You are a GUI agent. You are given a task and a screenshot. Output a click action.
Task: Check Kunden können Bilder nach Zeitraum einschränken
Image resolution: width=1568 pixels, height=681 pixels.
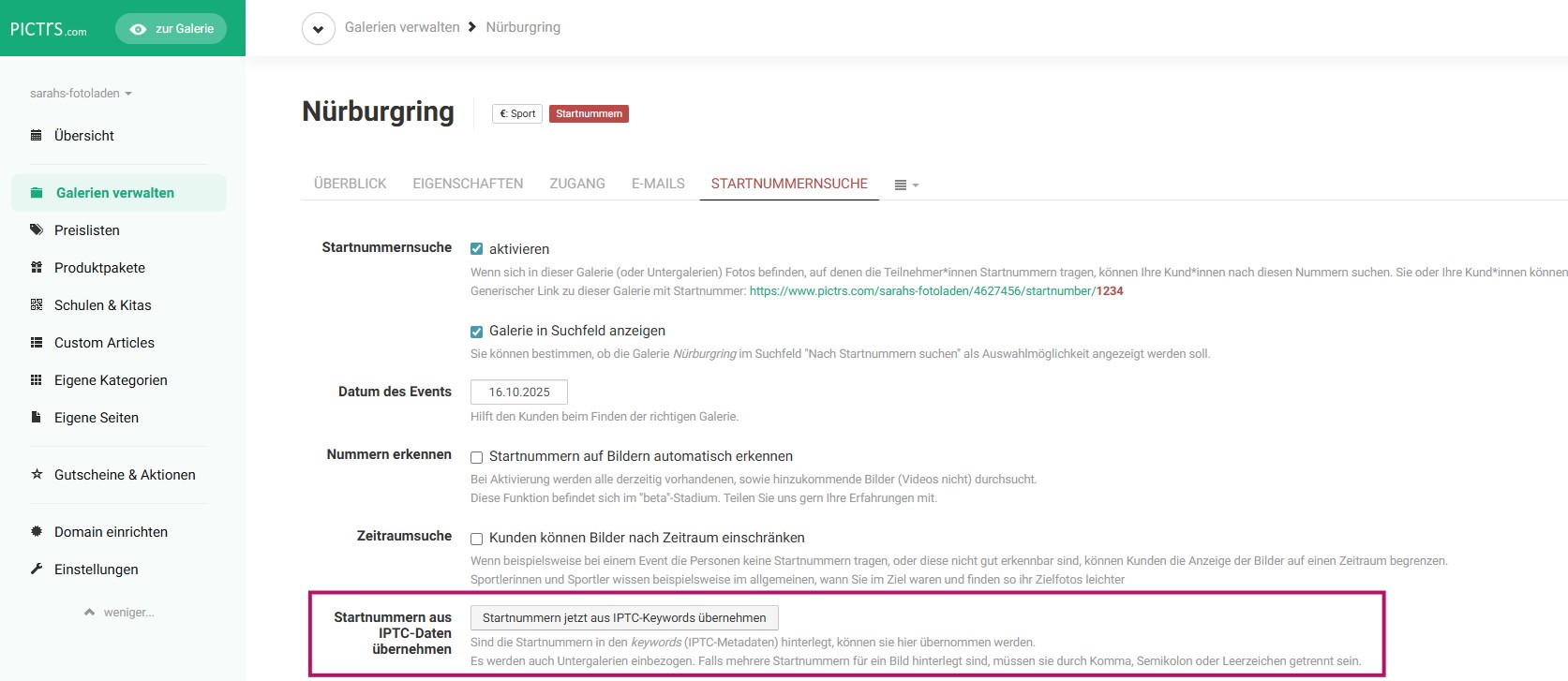tap(476, 539)
